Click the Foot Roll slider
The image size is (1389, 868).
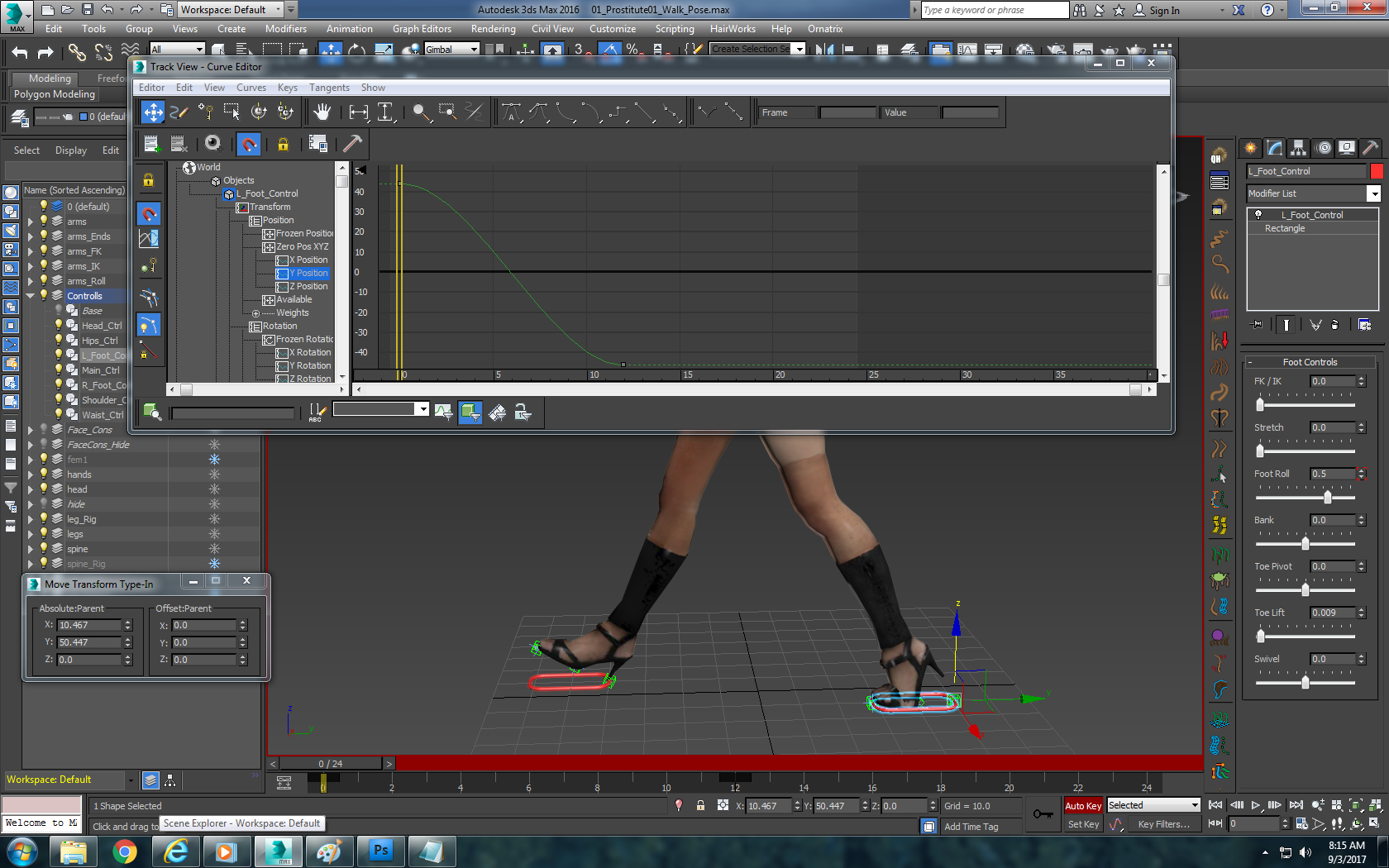point(1327,497)
